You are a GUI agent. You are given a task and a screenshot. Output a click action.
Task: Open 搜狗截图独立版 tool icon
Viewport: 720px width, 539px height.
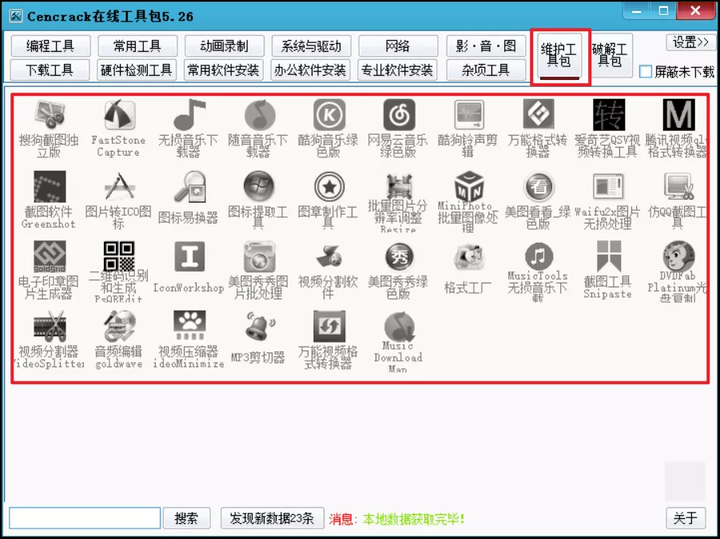click(49, 115)
